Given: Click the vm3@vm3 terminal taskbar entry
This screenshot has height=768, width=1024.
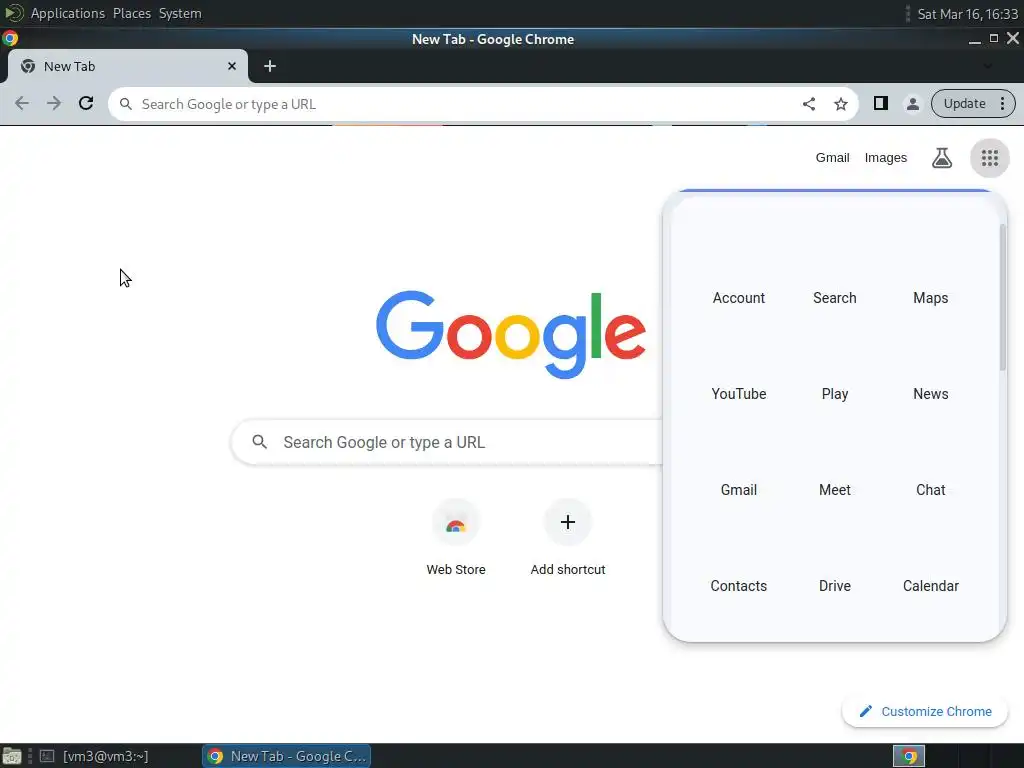Looking at the screenshot, I should [x=95, y=756].
